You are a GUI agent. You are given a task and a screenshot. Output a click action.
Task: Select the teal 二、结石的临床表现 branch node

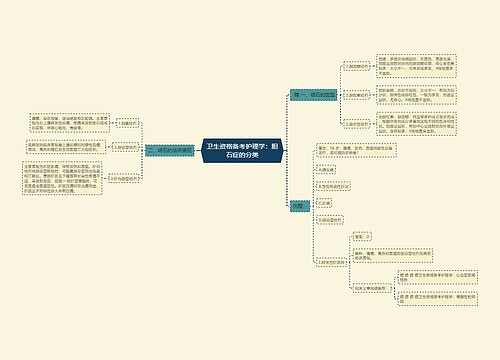point(170,151)
